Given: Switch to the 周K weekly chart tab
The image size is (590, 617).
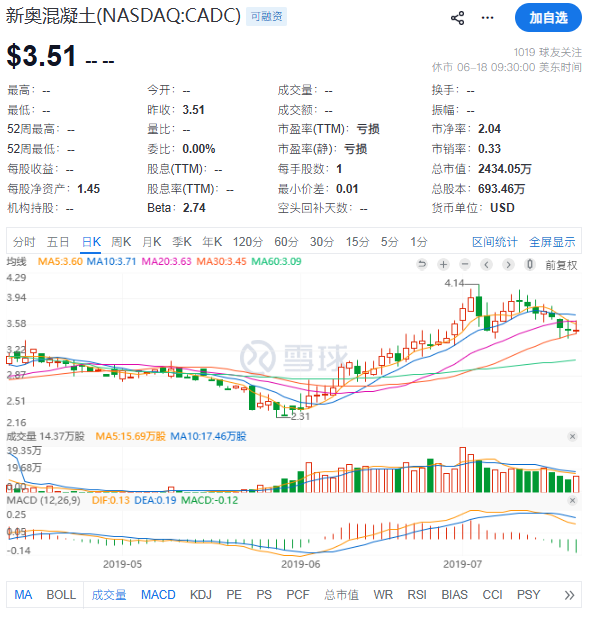Looking at the screenshot, I should 121,242.
